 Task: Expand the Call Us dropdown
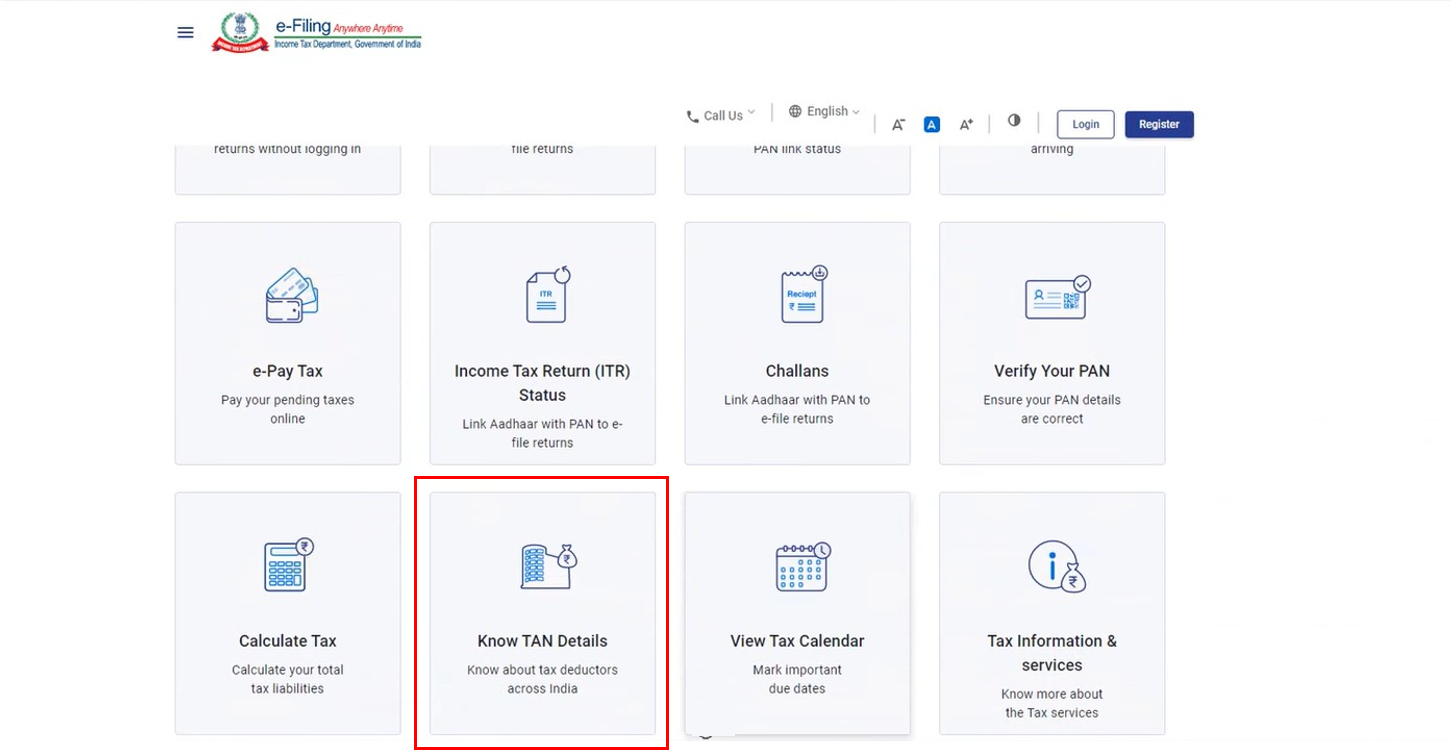[720, 116]
